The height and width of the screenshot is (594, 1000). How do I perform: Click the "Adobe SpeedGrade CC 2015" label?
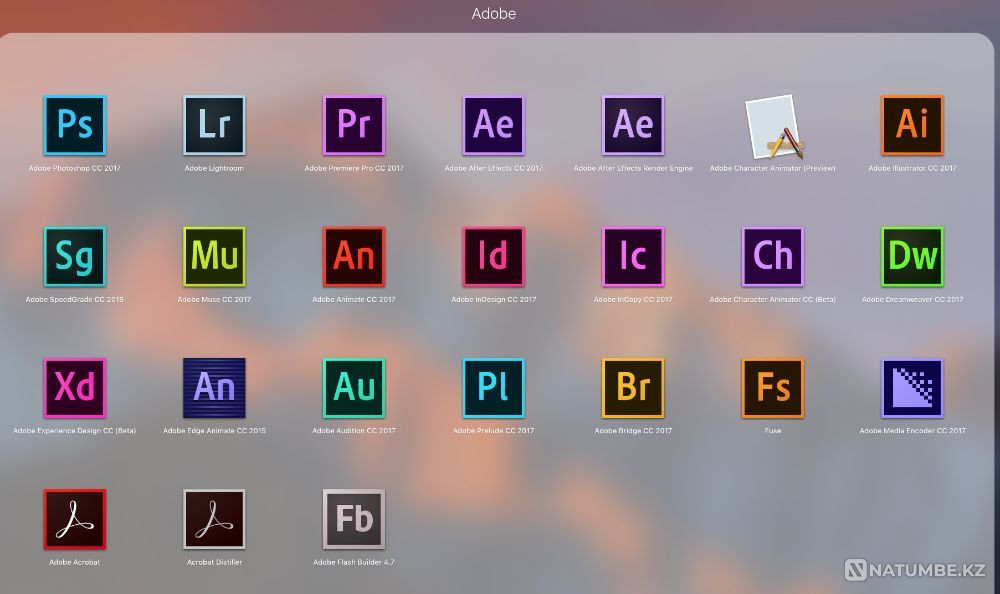pos(75,299)
